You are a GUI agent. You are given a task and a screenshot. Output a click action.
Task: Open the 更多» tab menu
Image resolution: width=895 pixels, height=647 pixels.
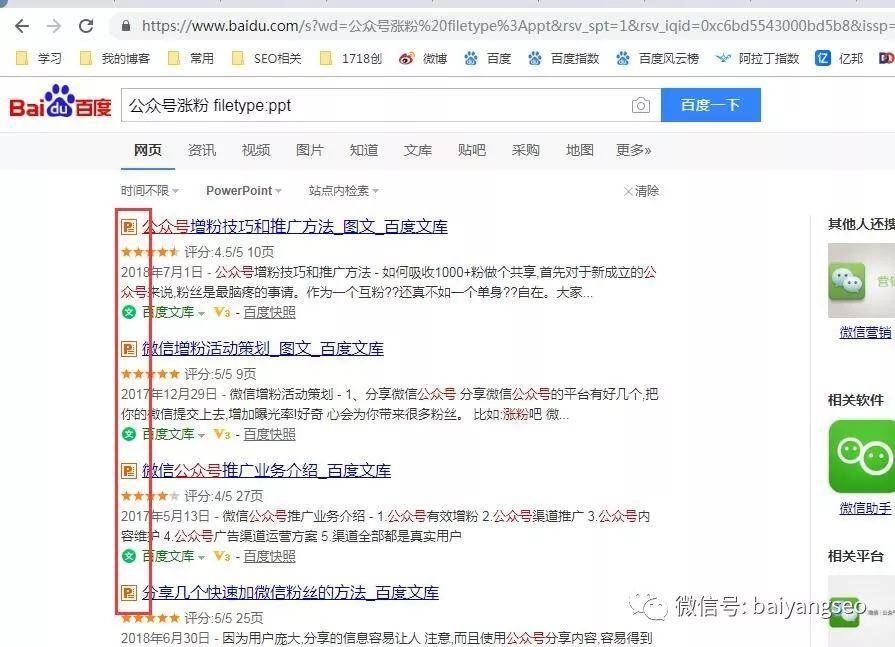[x=634, y=151]
